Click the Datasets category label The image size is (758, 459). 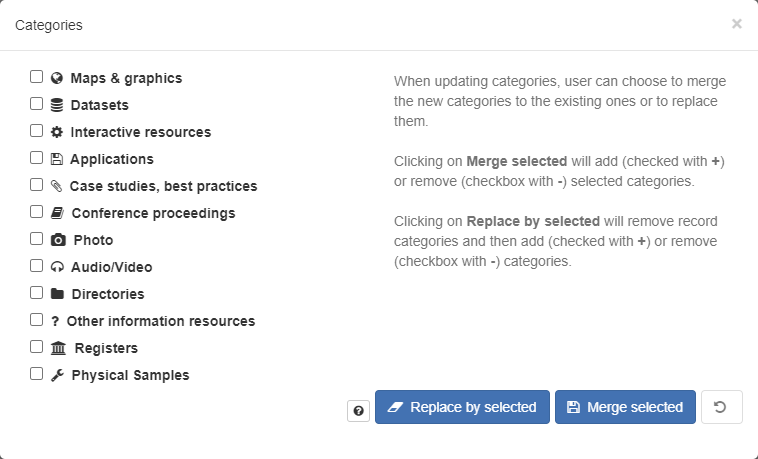(x=100, y=105)
